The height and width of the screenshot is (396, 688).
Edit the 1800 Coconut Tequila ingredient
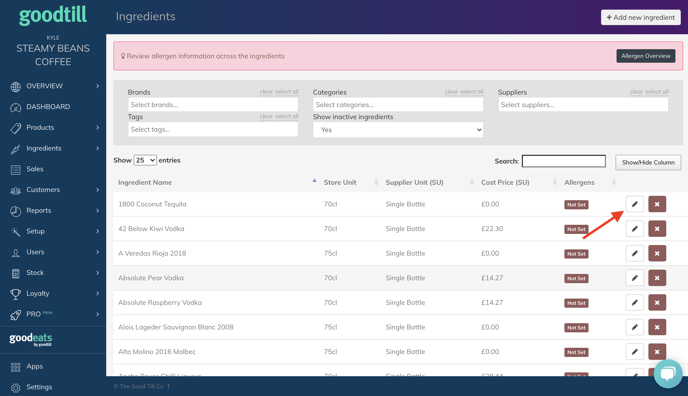pos(634,204)
